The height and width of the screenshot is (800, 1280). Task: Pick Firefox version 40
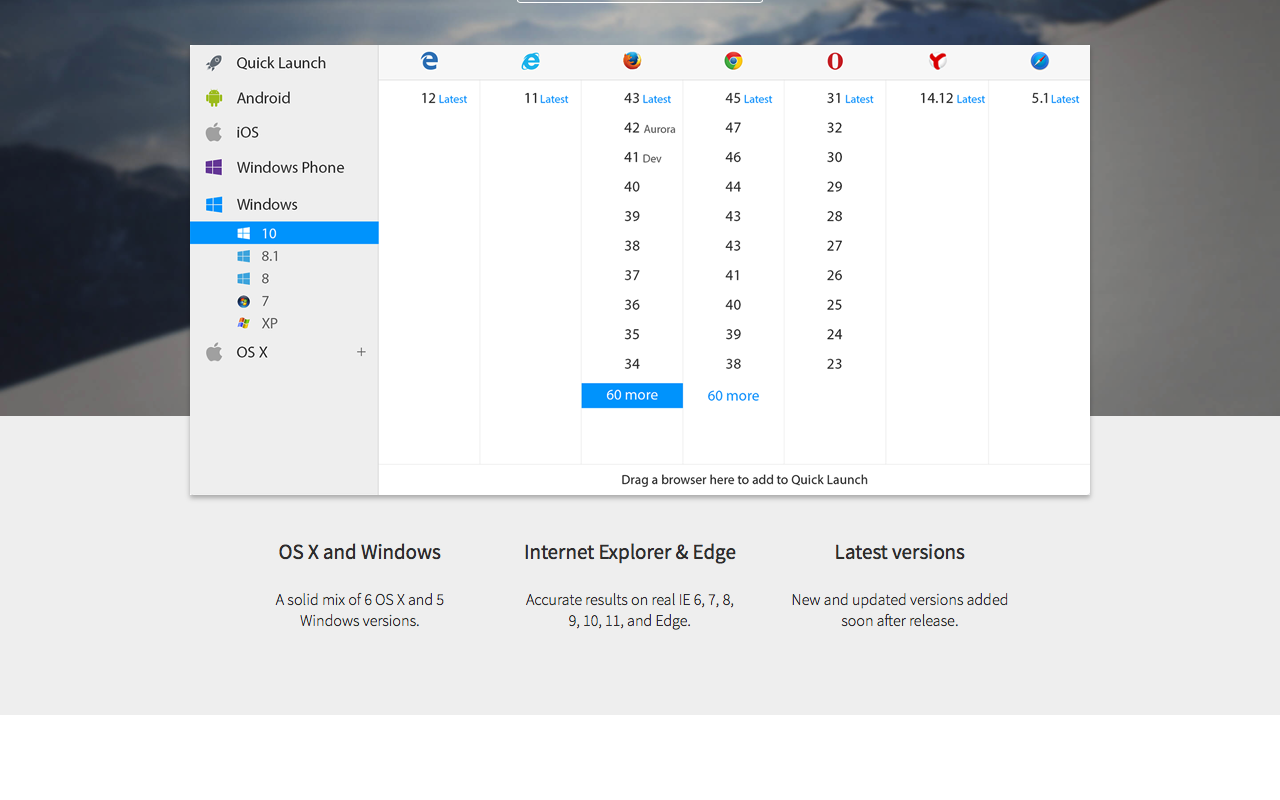point(632,187)
